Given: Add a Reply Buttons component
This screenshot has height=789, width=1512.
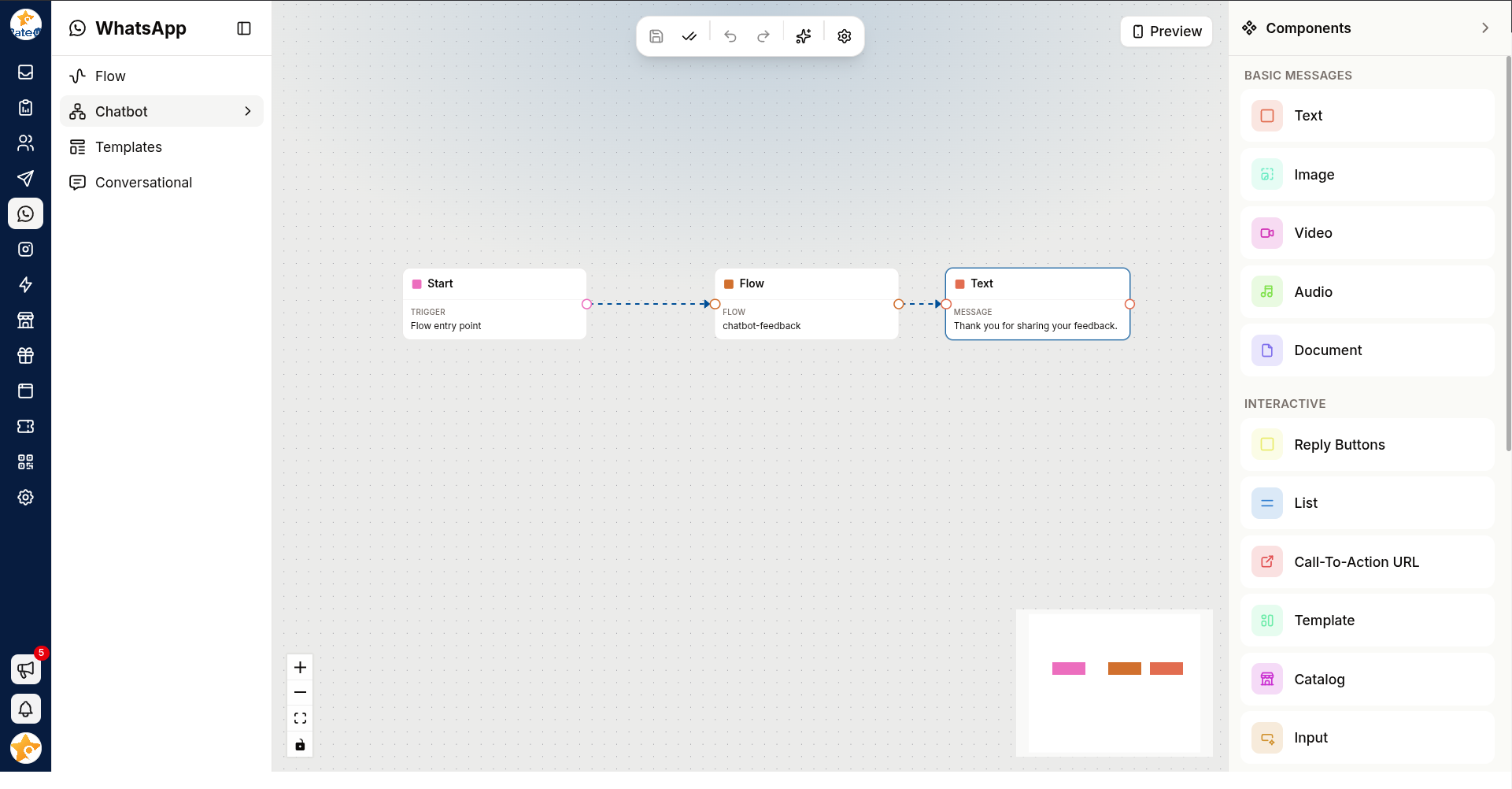Looking at the screenshot, I should [x=1368, y=445].
